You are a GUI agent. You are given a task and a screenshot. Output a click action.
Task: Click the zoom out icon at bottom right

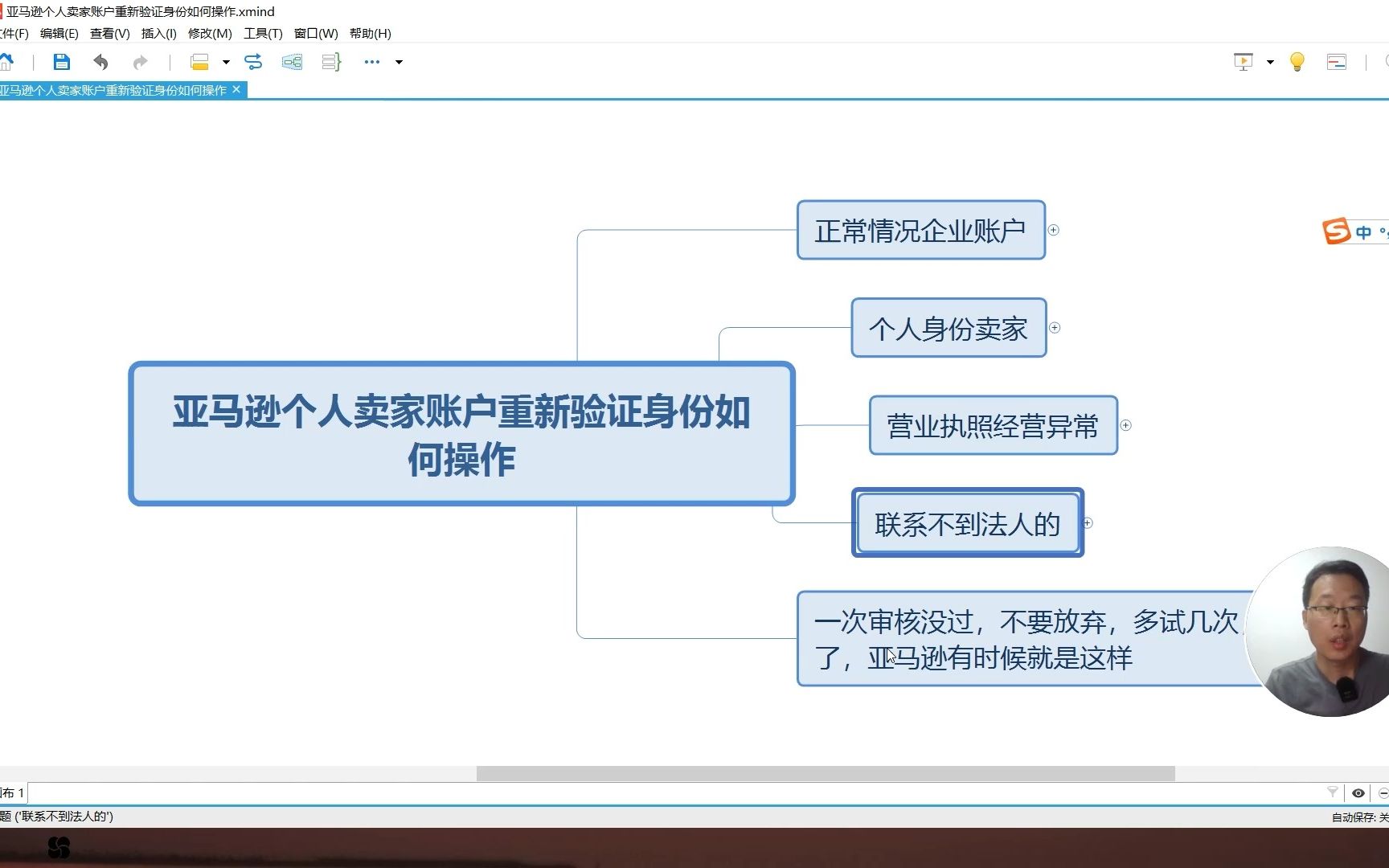[x=1383, y=793]
